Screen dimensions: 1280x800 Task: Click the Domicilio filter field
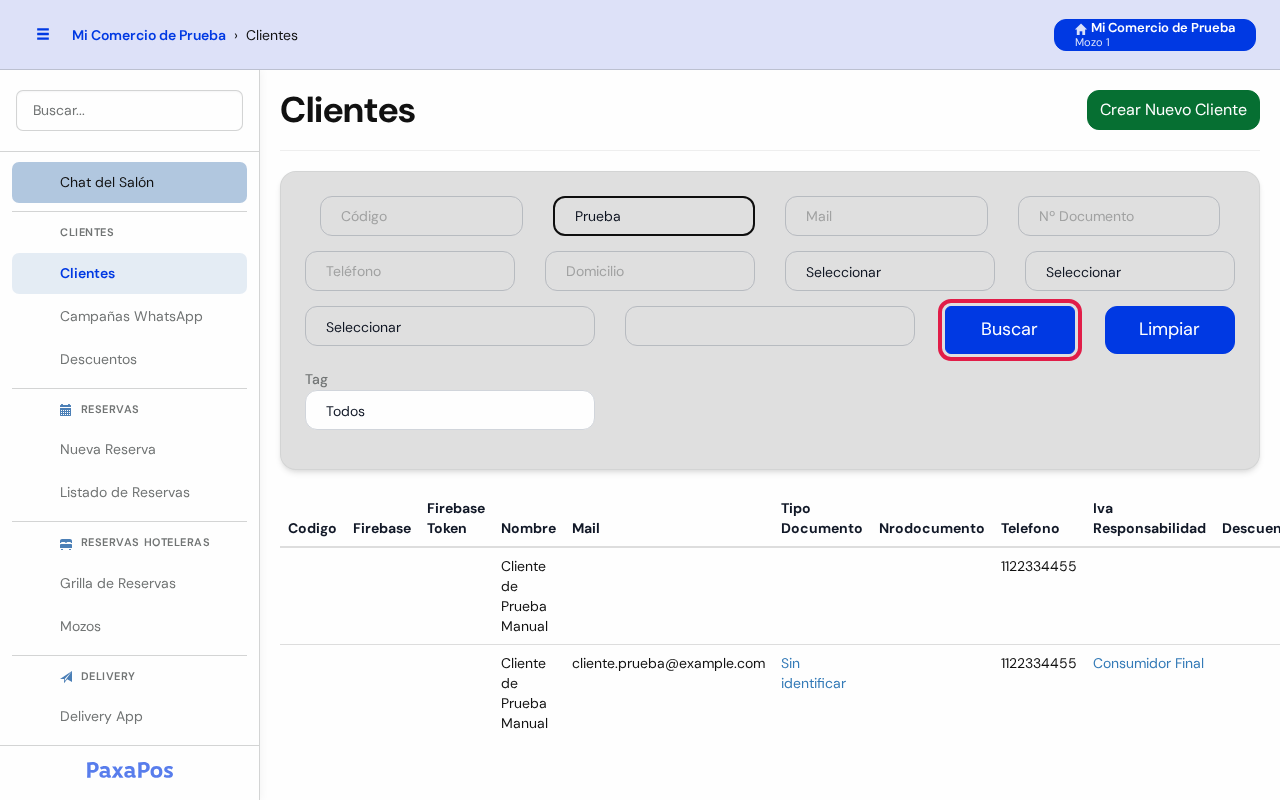(x=650, y=271)
